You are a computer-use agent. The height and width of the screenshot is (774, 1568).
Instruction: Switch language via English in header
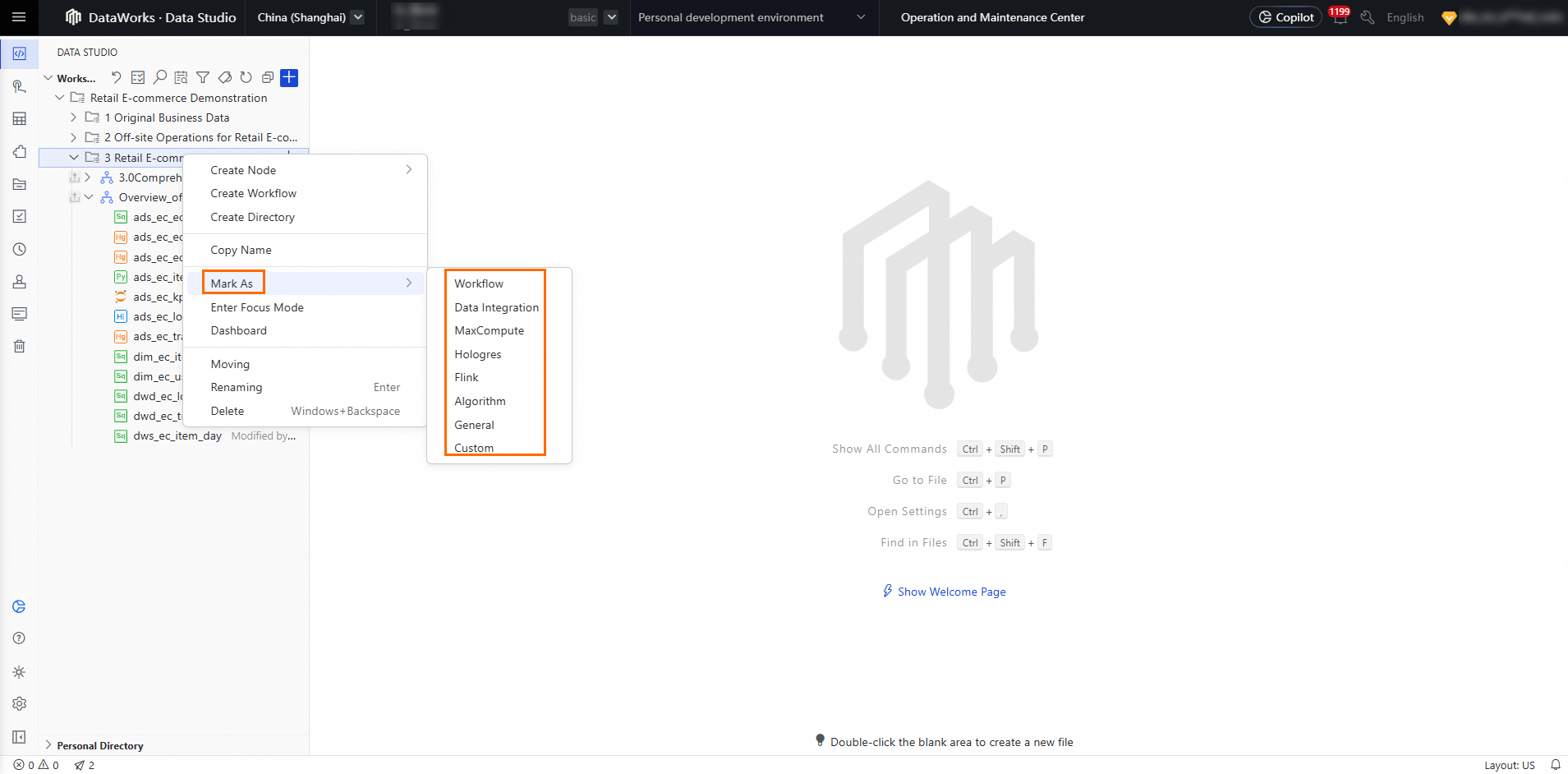pyautogui.click(x=1405, y=17)
